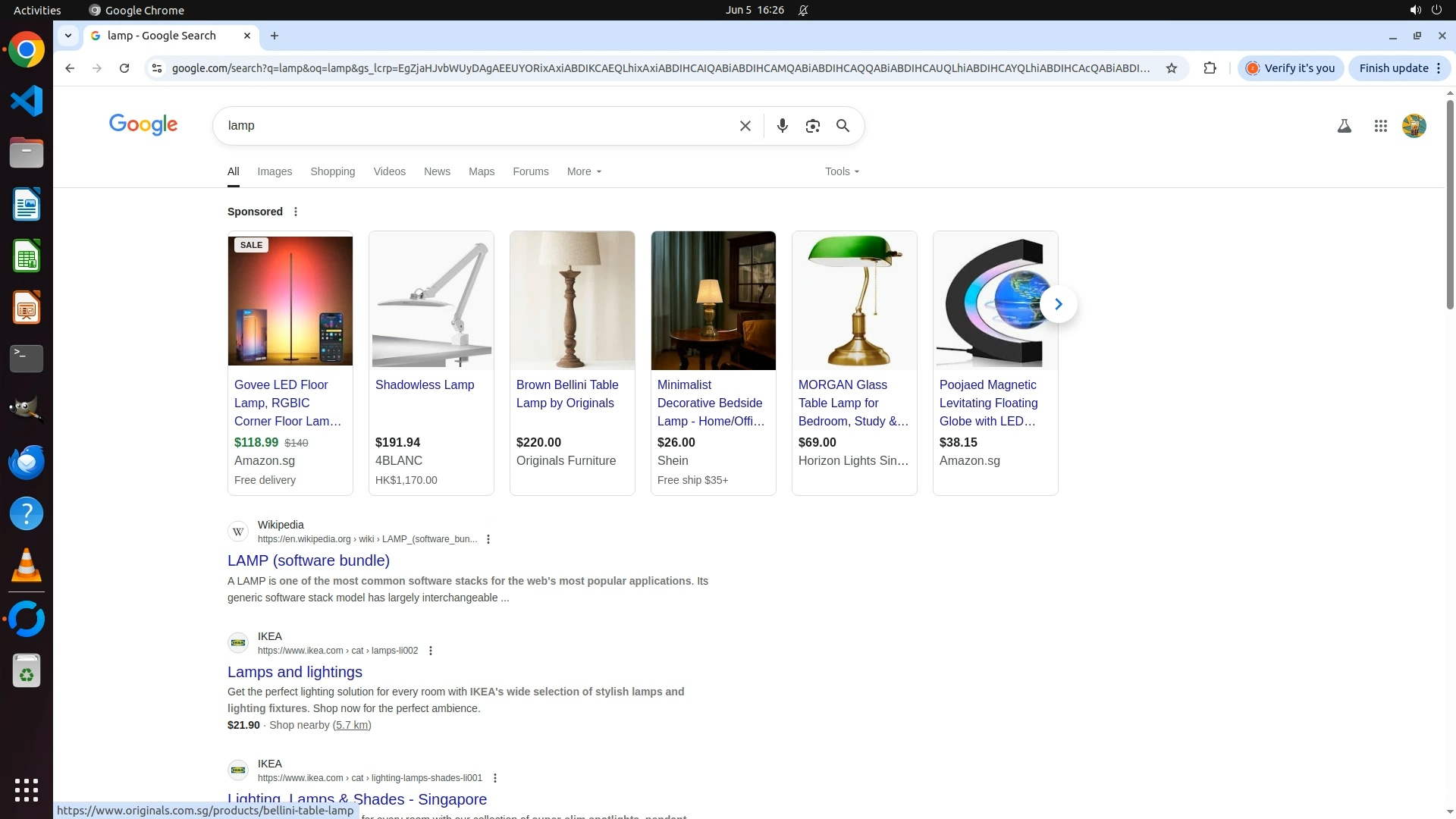The width and height of the screenshot is (1456, 819).
Task: Clear the search box with X icon
Action: click(x=745, y=126)
